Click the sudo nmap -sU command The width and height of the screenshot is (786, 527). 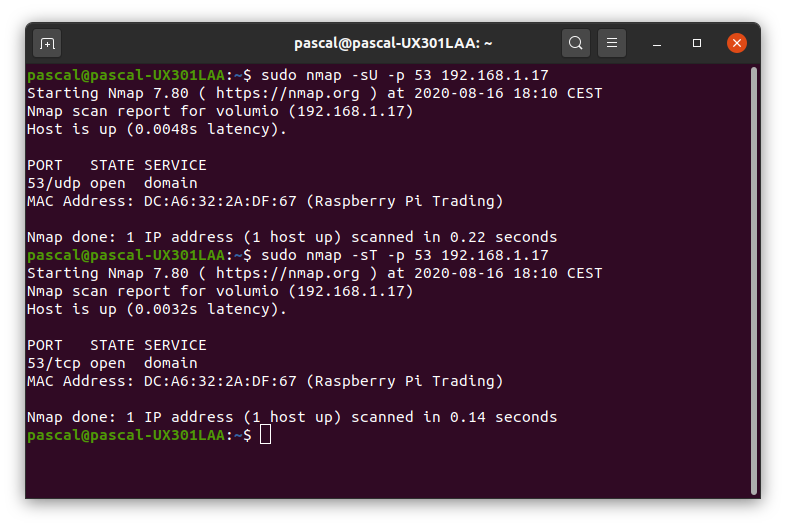405,75
